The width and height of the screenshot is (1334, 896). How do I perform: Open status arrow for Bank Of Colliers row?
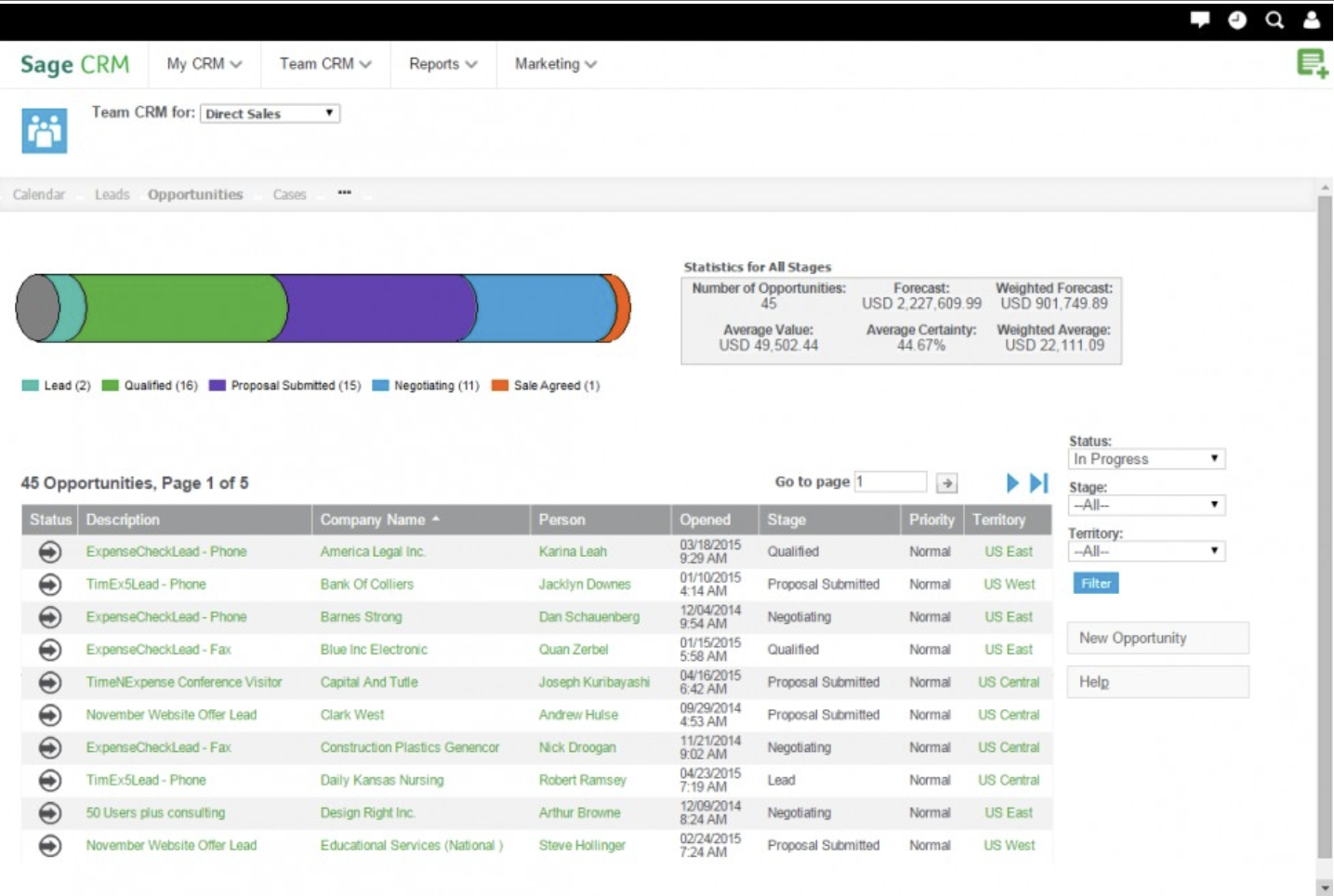[x=50, y=585]
